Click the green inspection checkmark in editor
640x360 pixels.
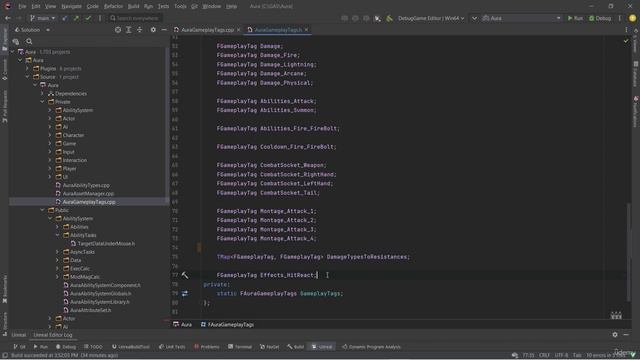pyautogui.click(x=626, y=41)
